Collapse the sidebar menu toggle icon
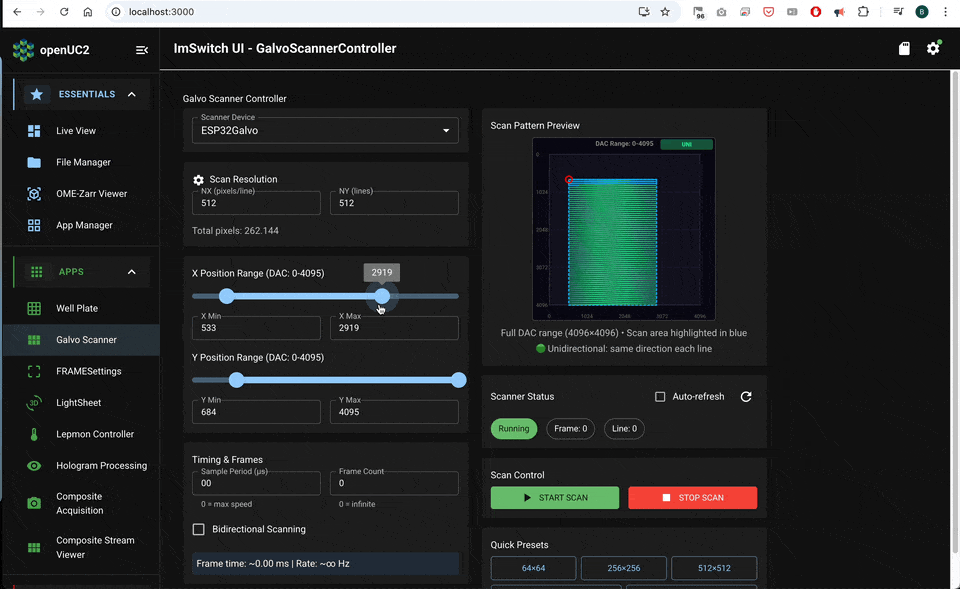 click(142, 50)
